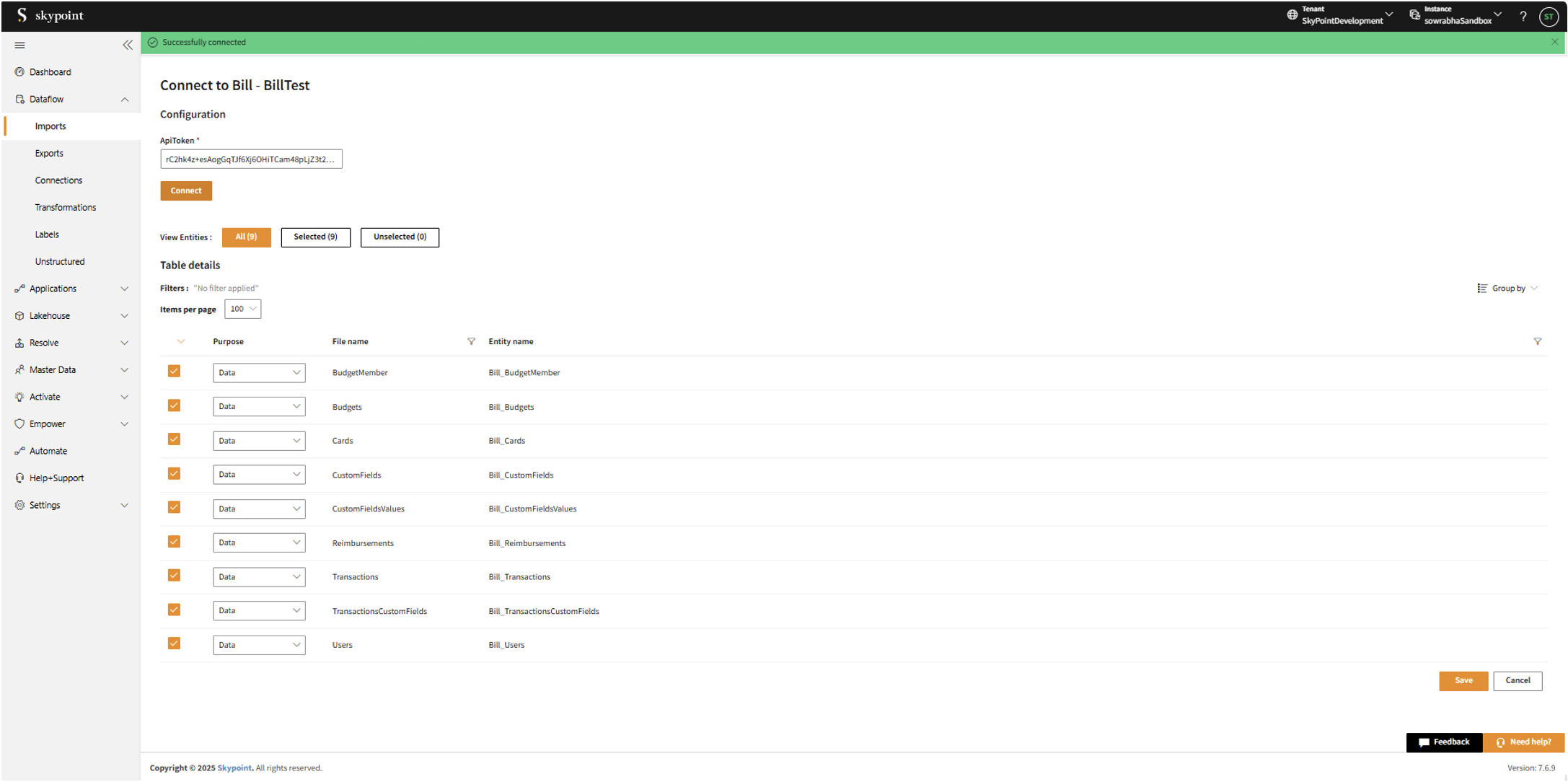Collapse sidebar with double-chevron icon
The image size is (1568, 782).
128,45
